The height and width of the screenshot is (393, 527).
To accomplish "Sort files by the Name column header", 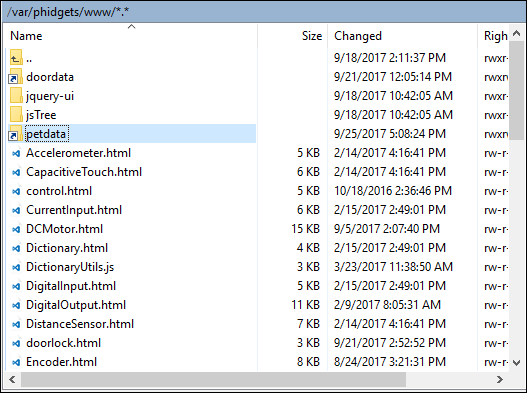I will (x=131, y=36).
